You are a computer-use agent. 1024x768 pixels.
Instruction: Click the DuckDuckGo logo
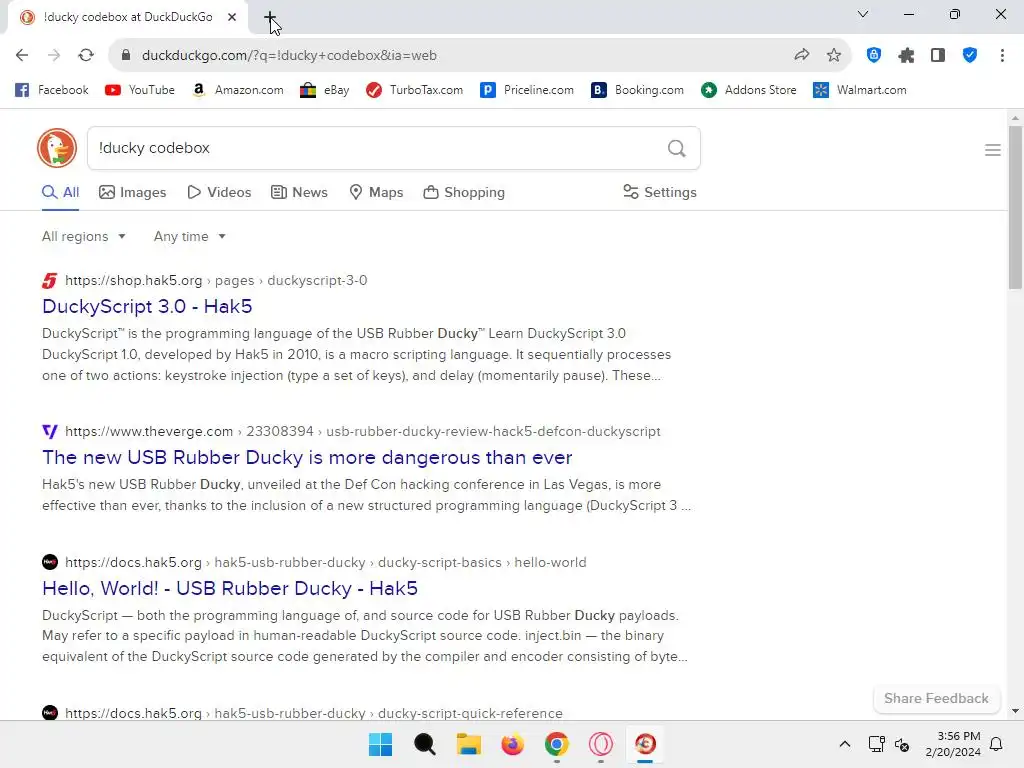click(57, 148)
